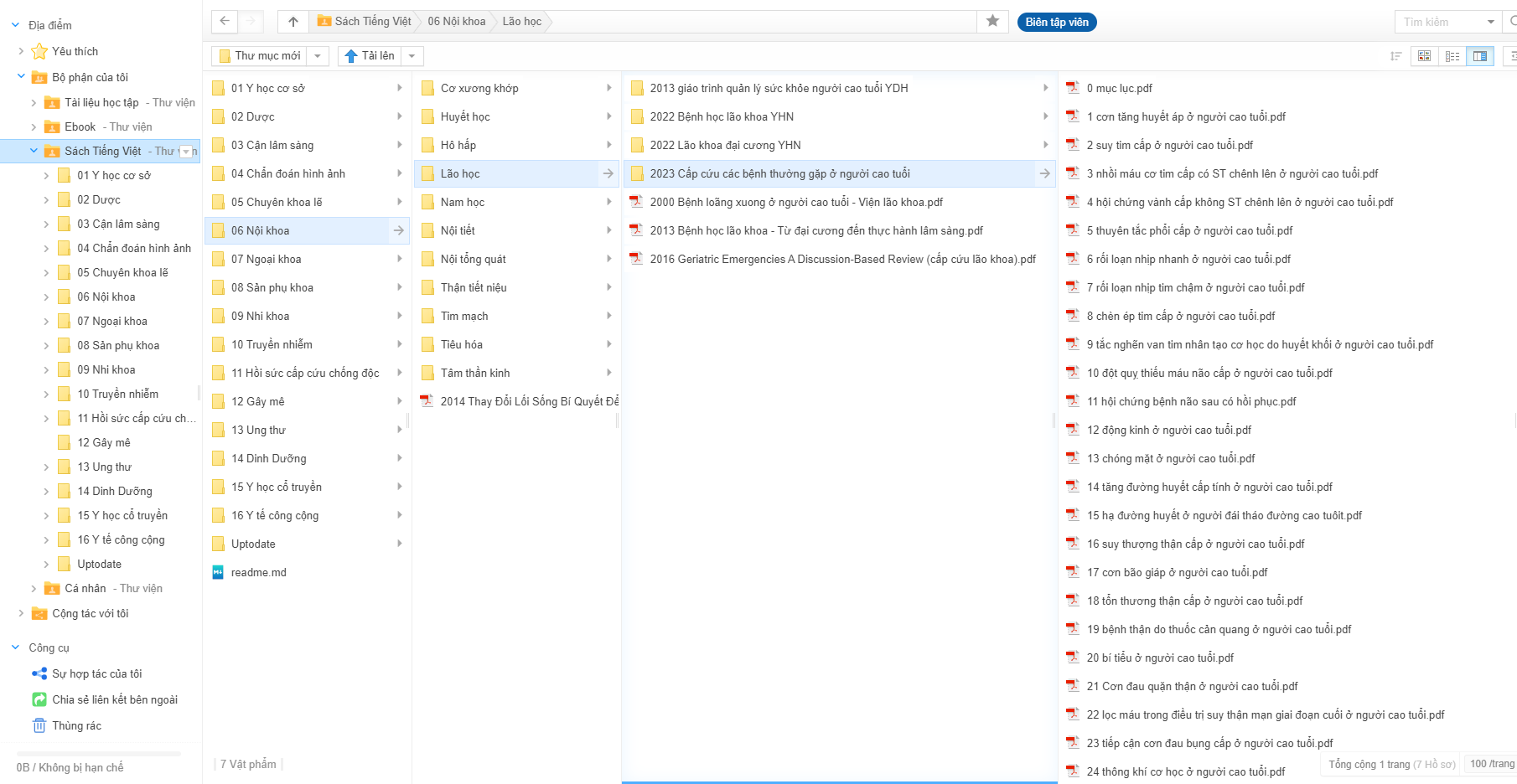Open Cơ xương khớp folder icon
Viewport: 1517px width, 784px height.
427,88
